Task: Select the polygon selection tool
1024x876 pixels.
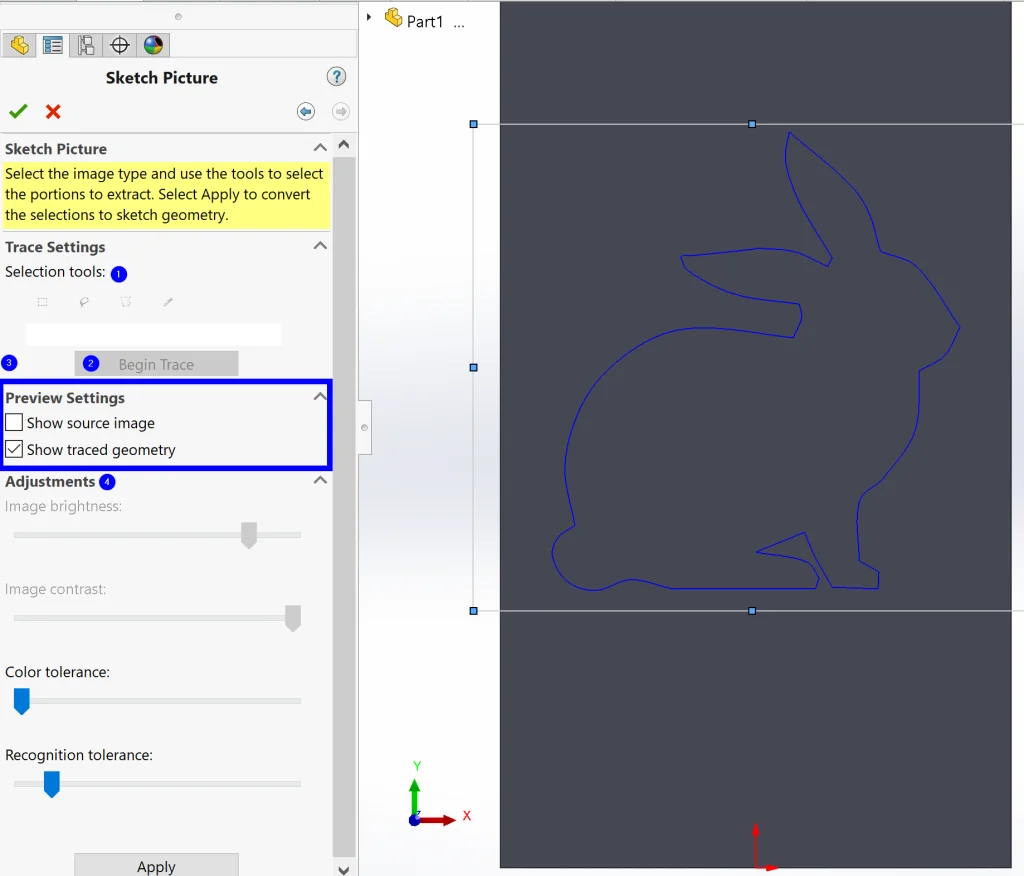Action: [x=126, y=302]
